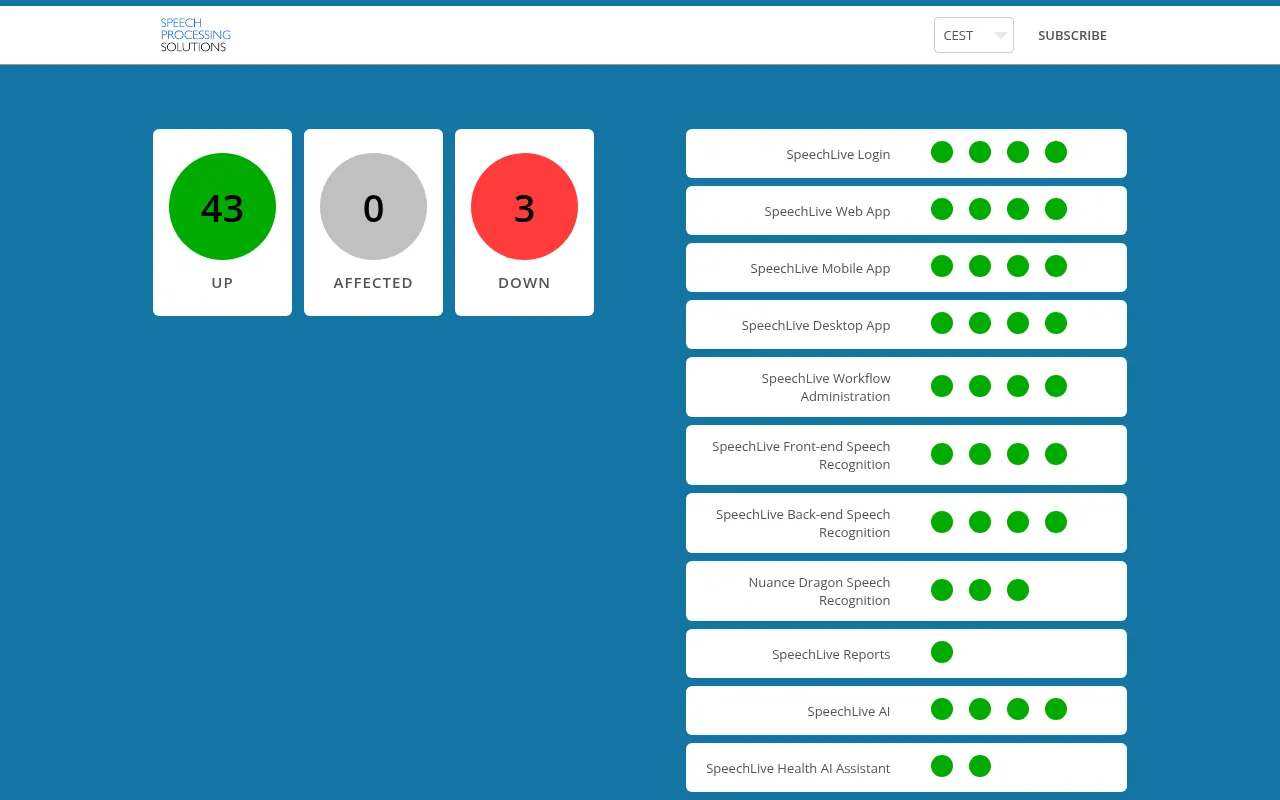Click the AFFECTED caption text

373,283
